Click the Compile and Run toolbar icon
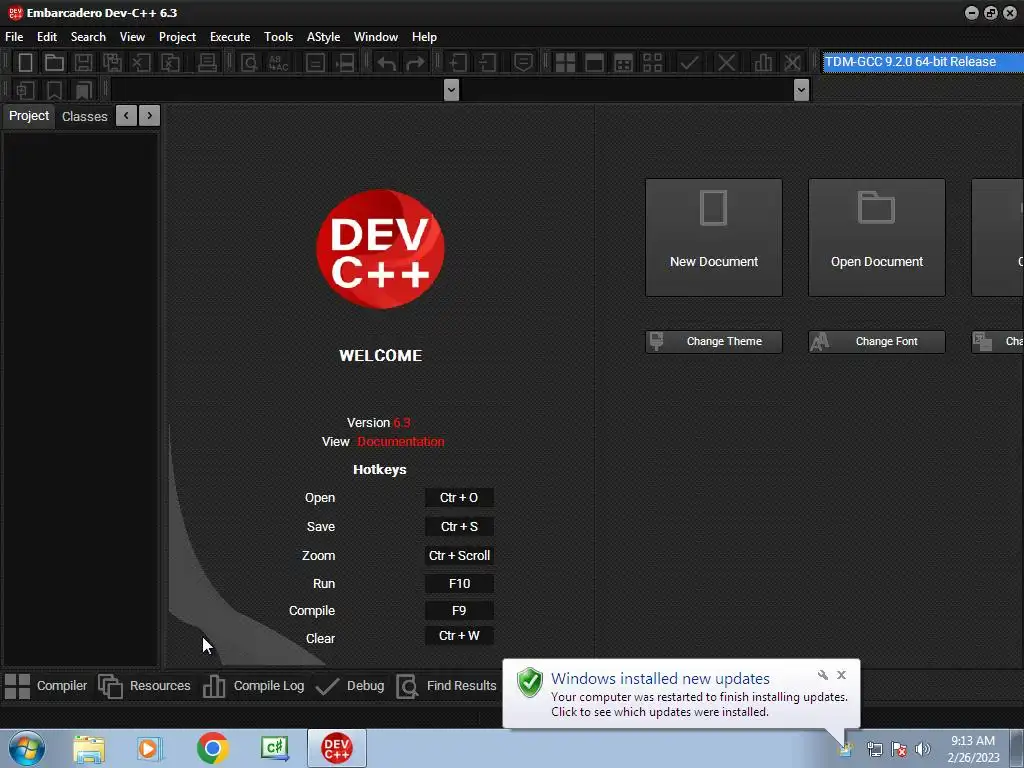Screen dimensions: 1024x768 pos(624,63)
